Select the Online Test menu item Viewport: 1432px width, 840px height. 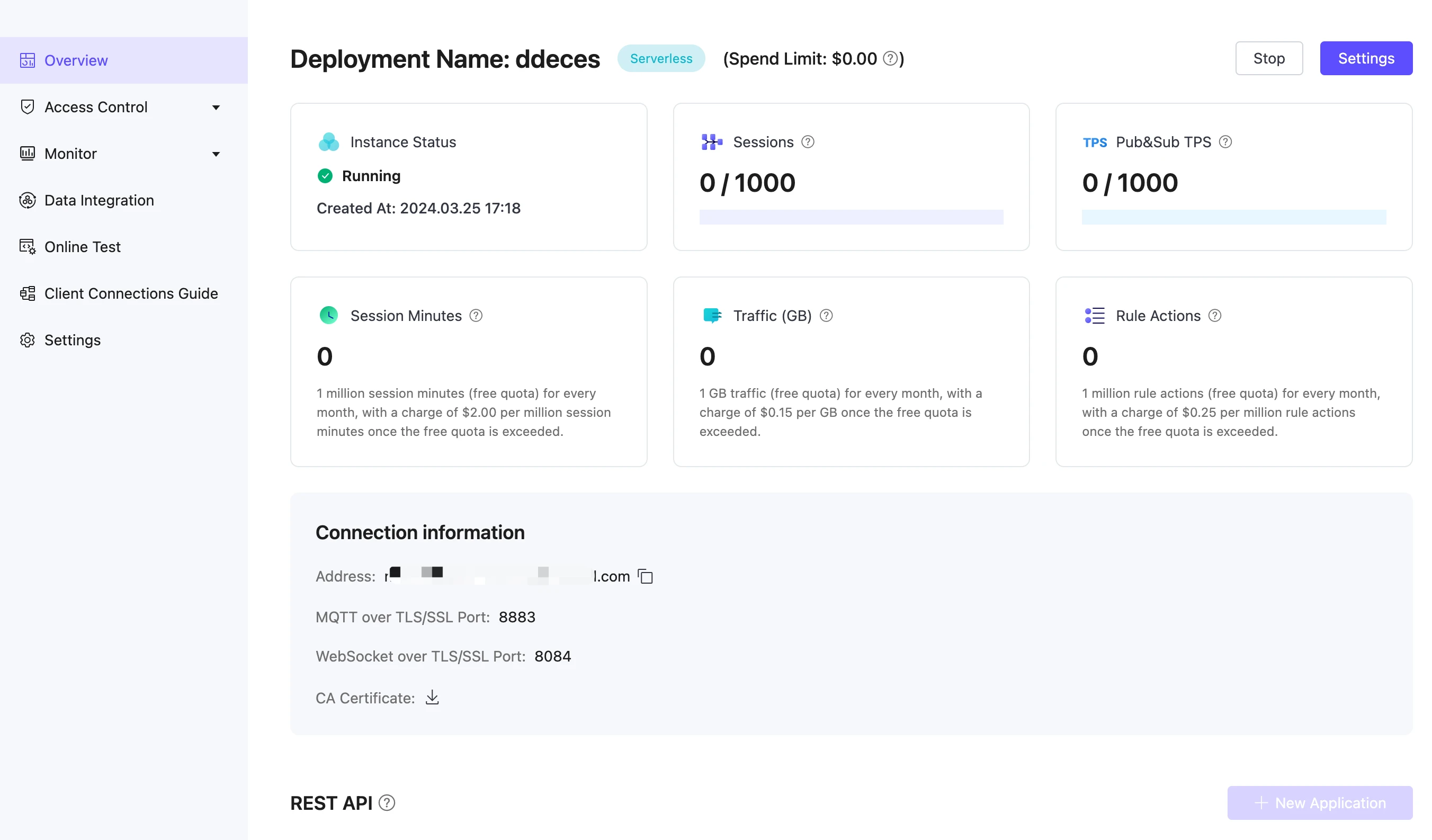coord(82,246)
